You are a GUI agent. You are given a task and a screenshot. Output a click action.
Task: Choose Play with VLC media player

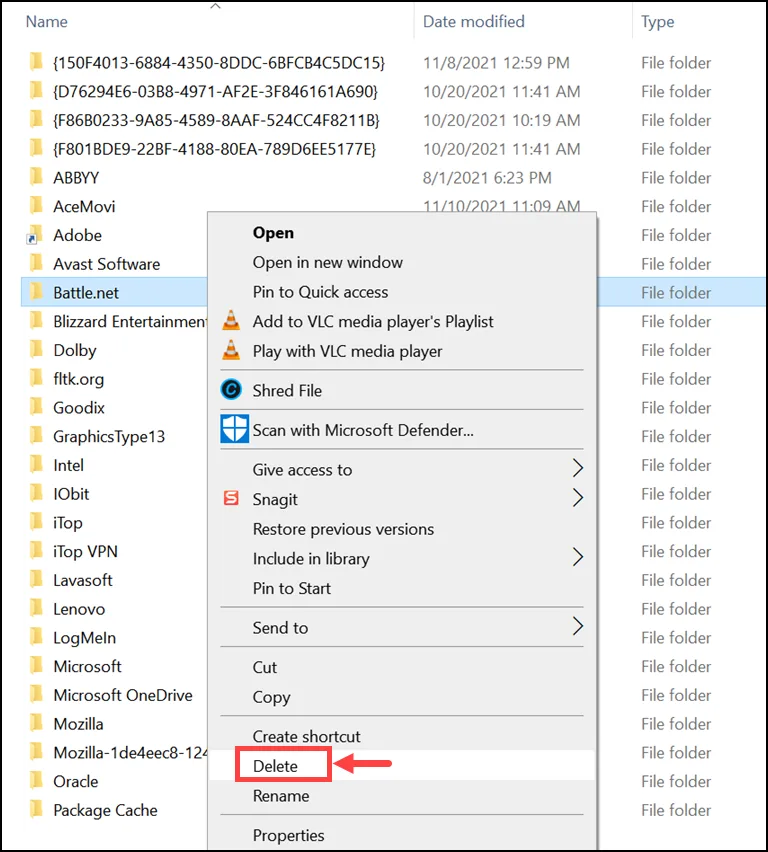(347, 351)
